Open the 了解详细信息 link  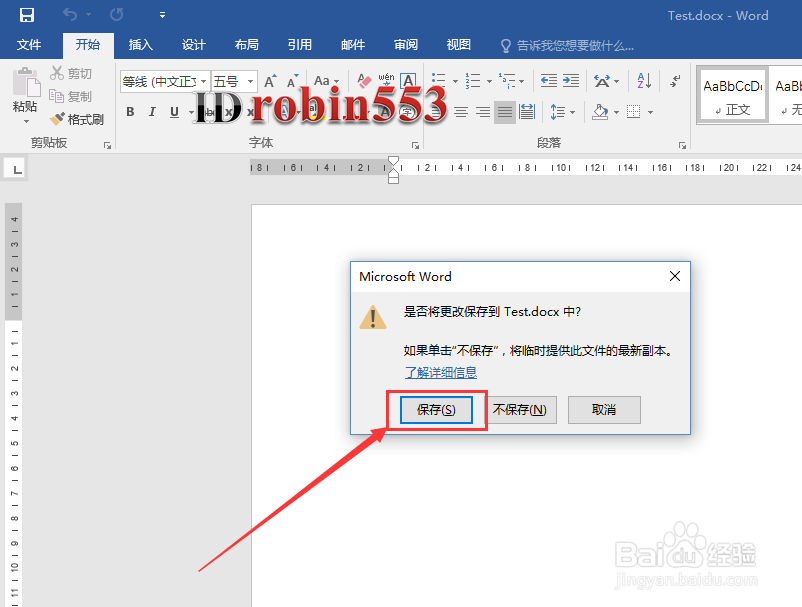pos(440,372)
